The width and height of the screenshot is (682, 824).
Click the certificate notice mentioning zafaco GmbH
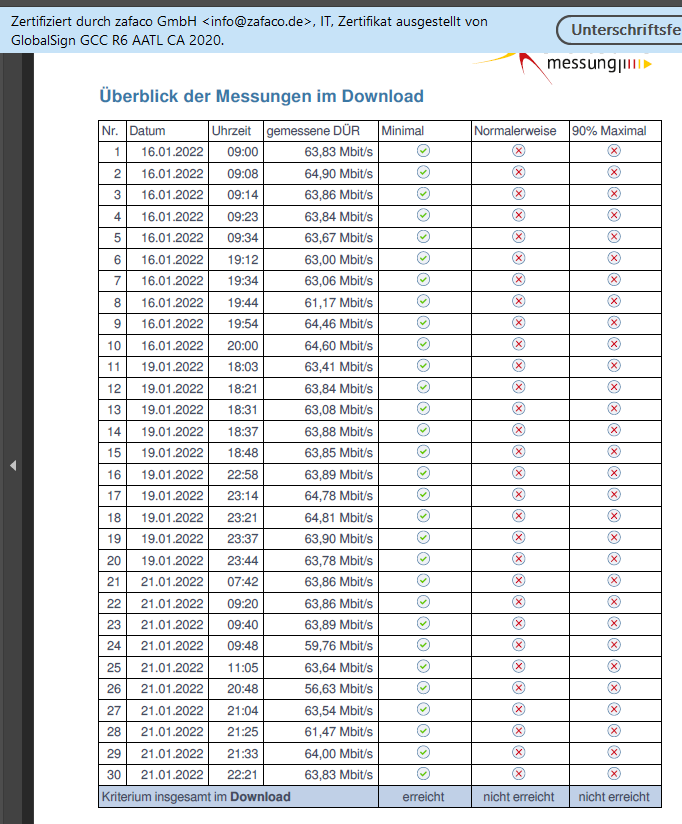250,30
